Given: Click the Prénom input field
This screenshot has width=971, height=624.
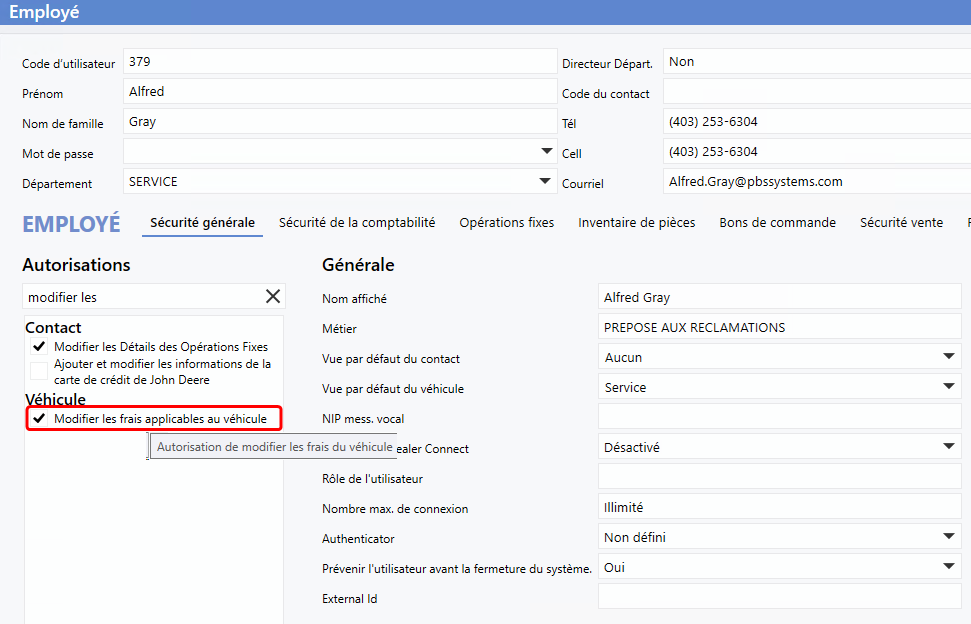Looking at the screenshot, I should [x=338, y=92].
